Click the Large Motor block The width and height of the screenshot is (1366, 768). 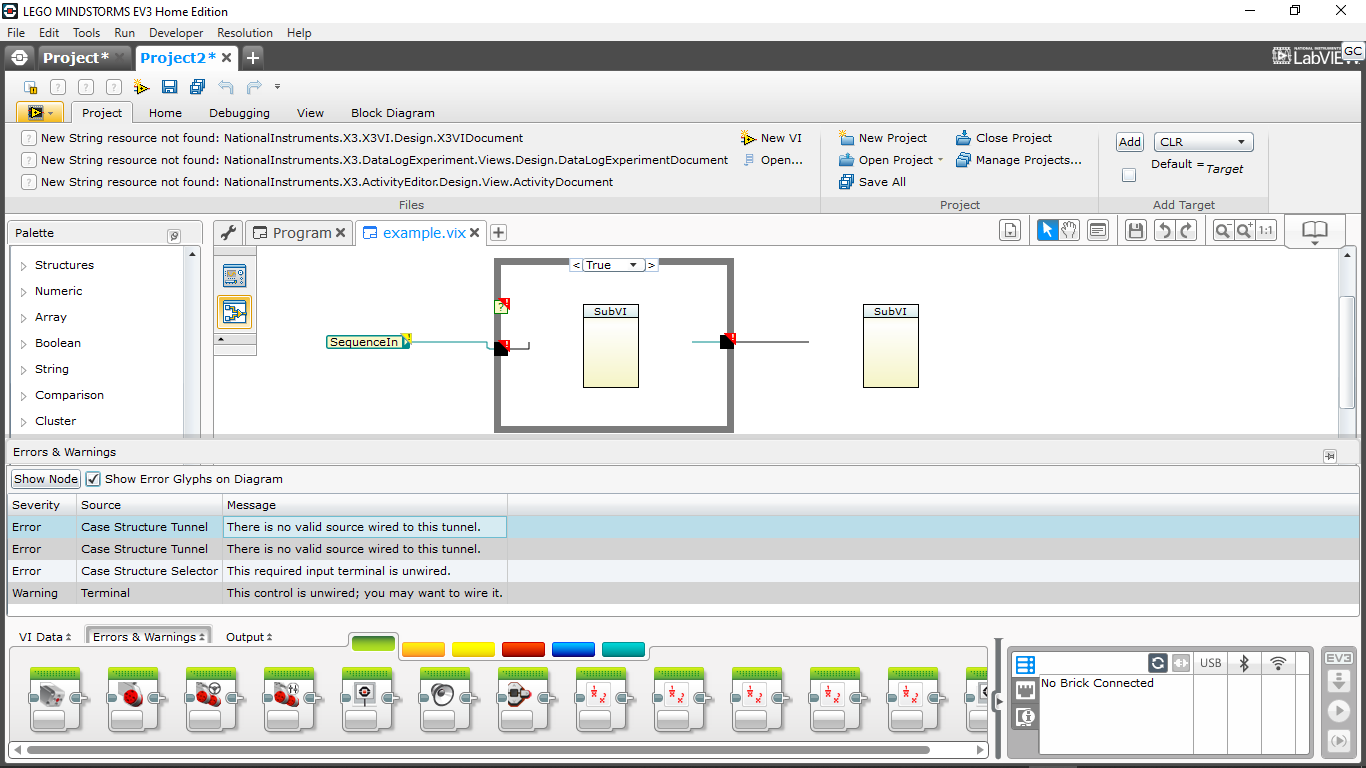pyautogui.click(x=133, y=700)
